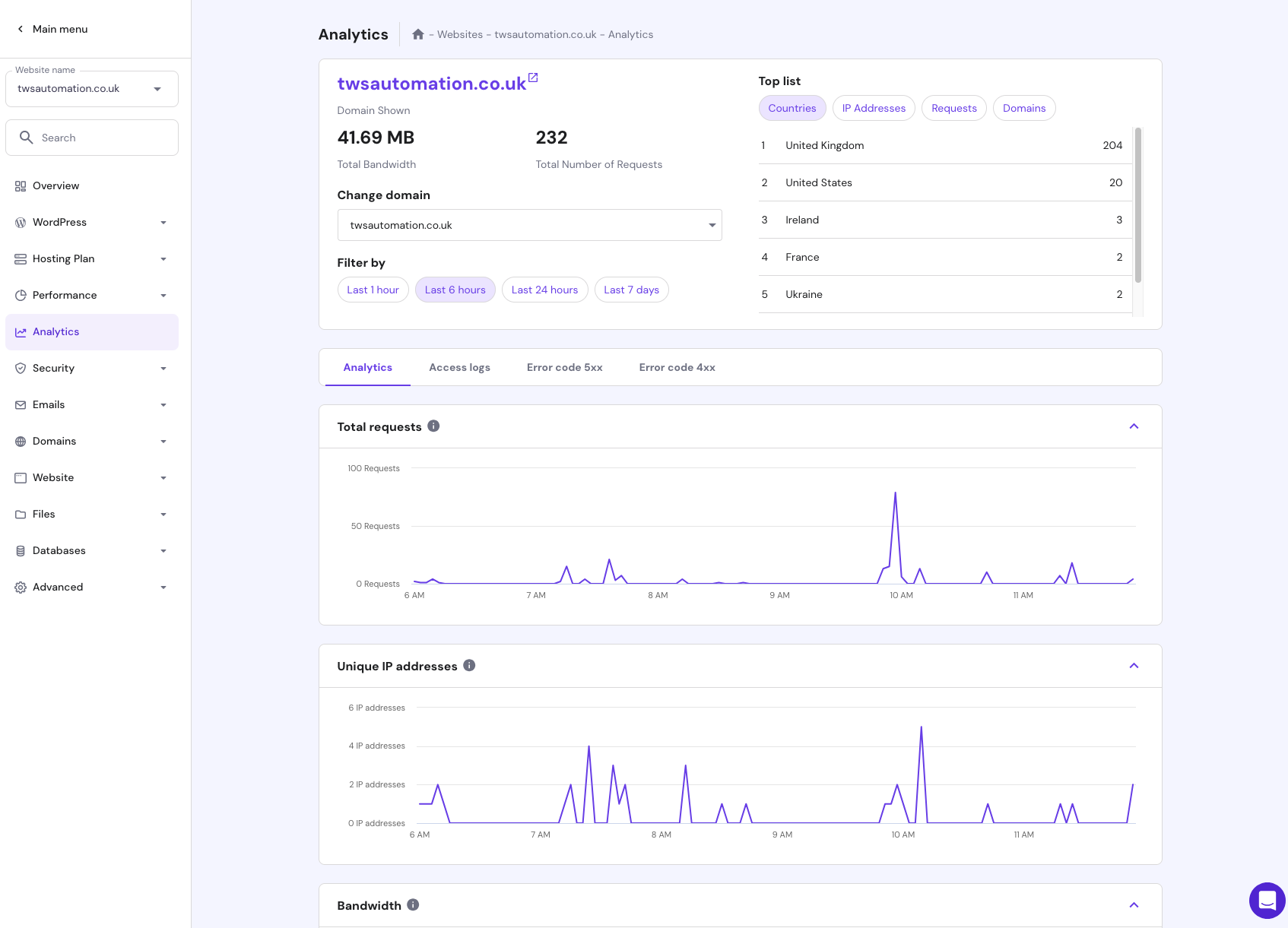Viewport: 1288px width, 928px height.
Task: Open the Files sidebar menu
Action: coord(92,515)
